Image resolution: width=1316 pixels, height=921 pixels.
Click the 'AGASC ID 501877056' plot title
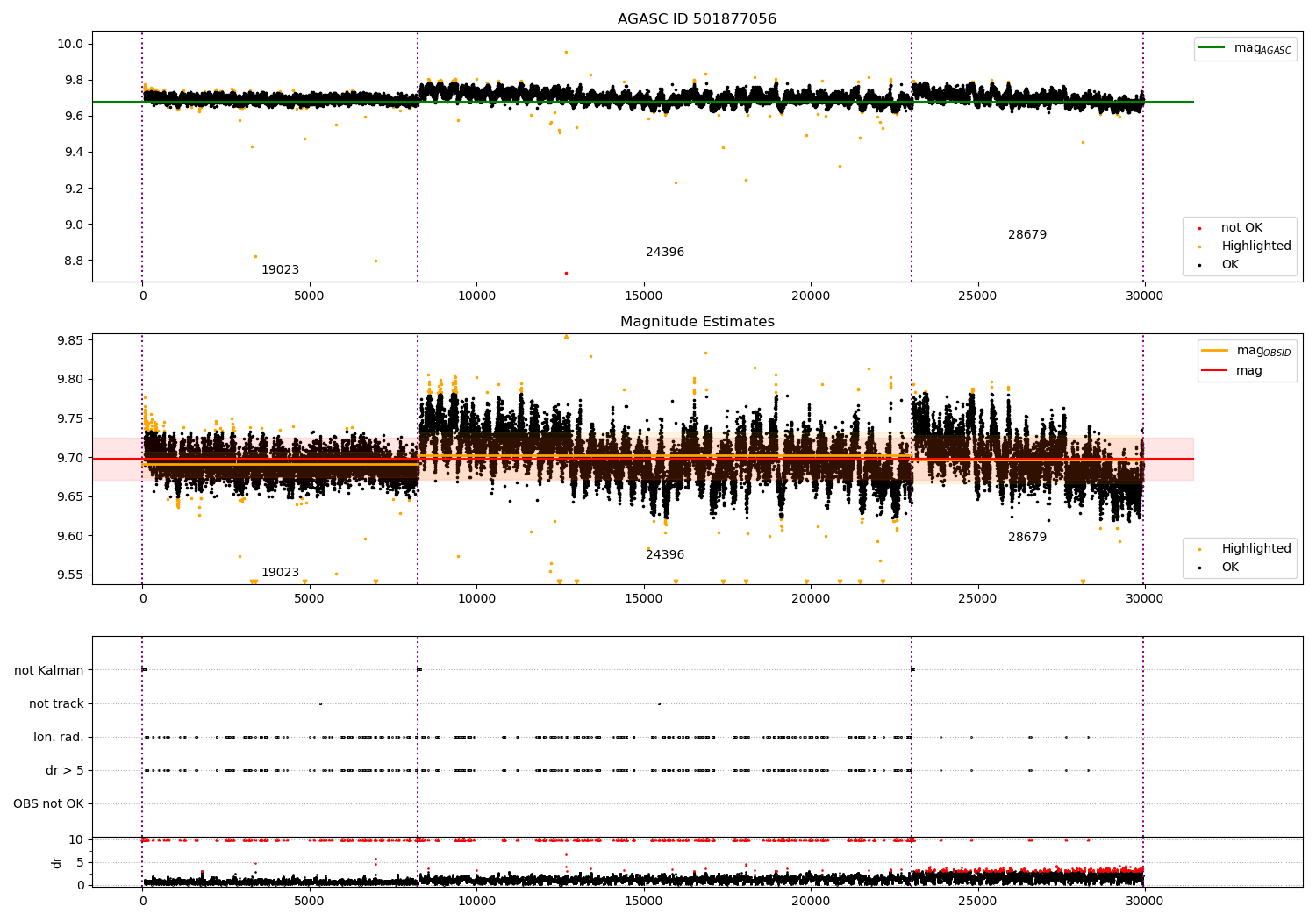697,19
